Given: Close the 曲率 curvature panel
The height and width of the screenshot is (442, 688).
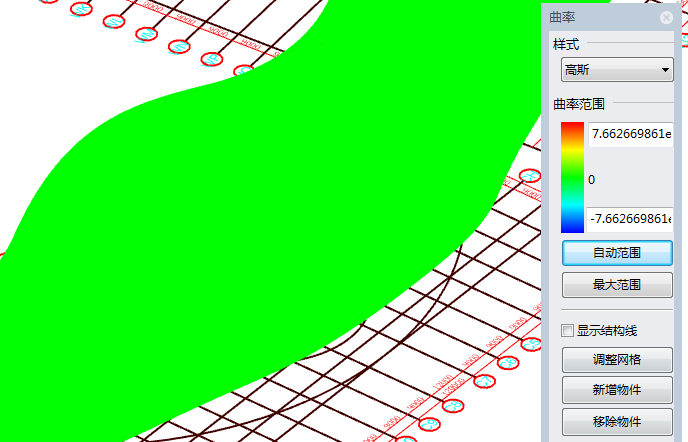Looking at the screenshot, I should pos(666,17).
